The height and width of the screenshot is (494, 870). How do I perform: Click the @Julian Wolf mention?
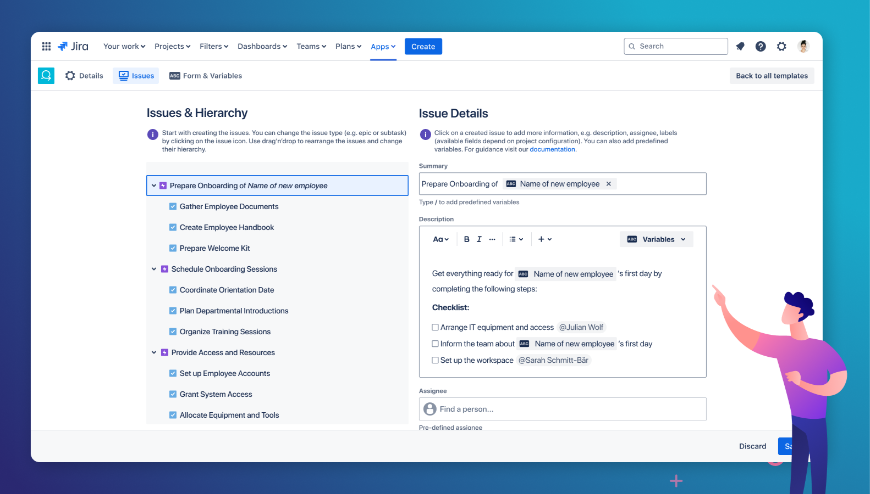click(581, 327)
